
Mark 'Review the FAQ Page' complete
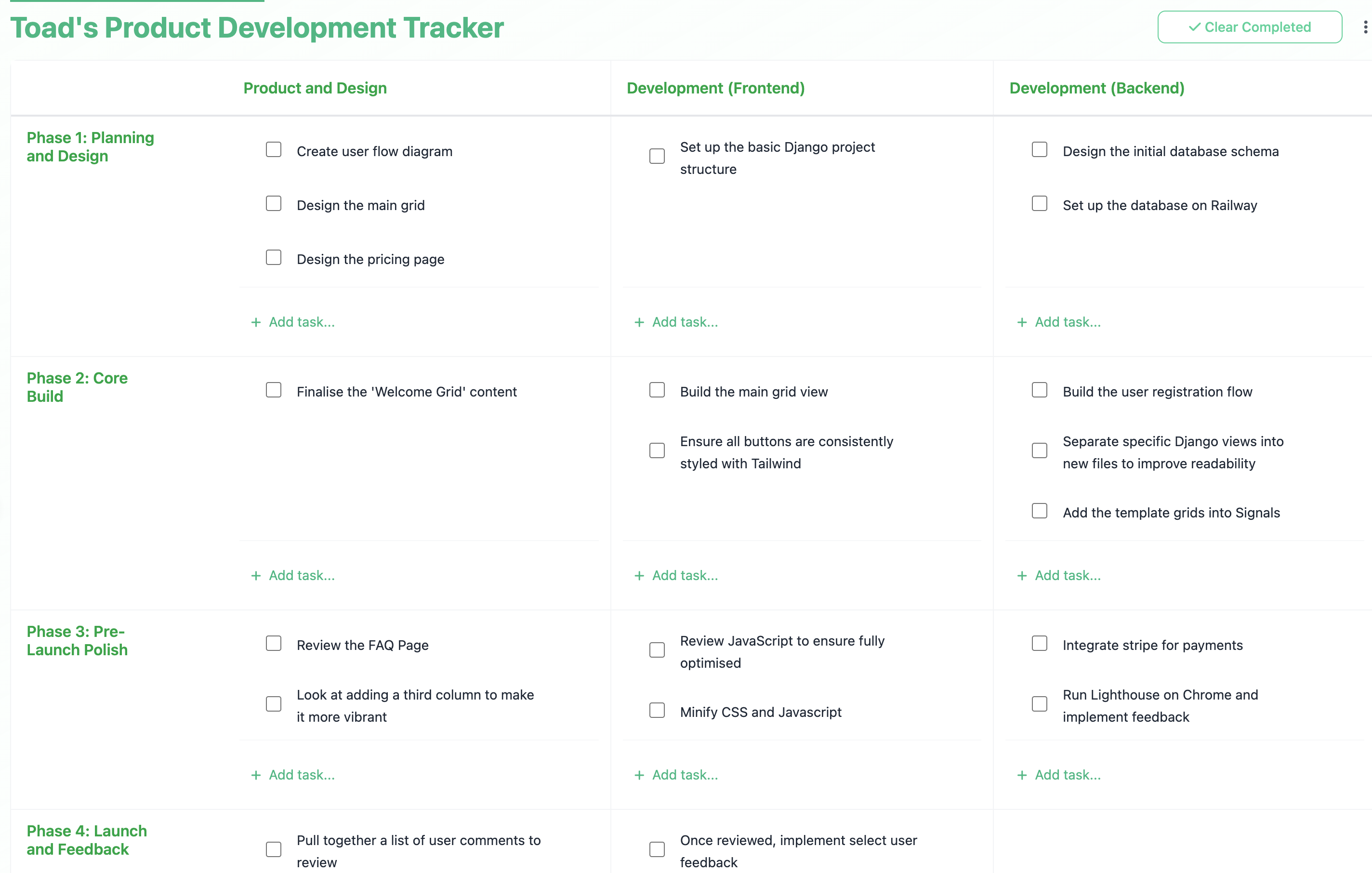(274, 644)
